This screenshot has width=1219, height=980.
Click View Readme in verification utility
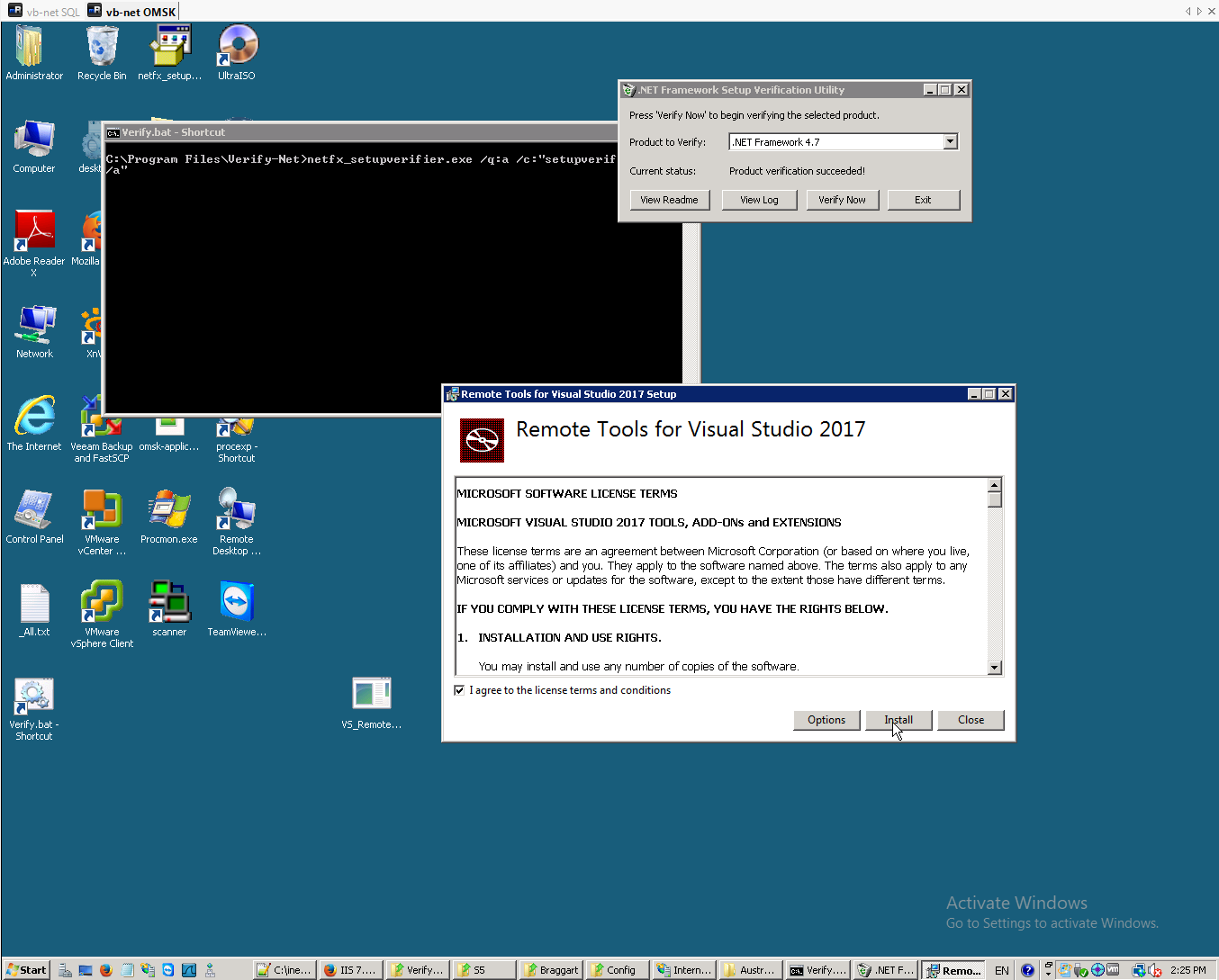click(669, 200)
